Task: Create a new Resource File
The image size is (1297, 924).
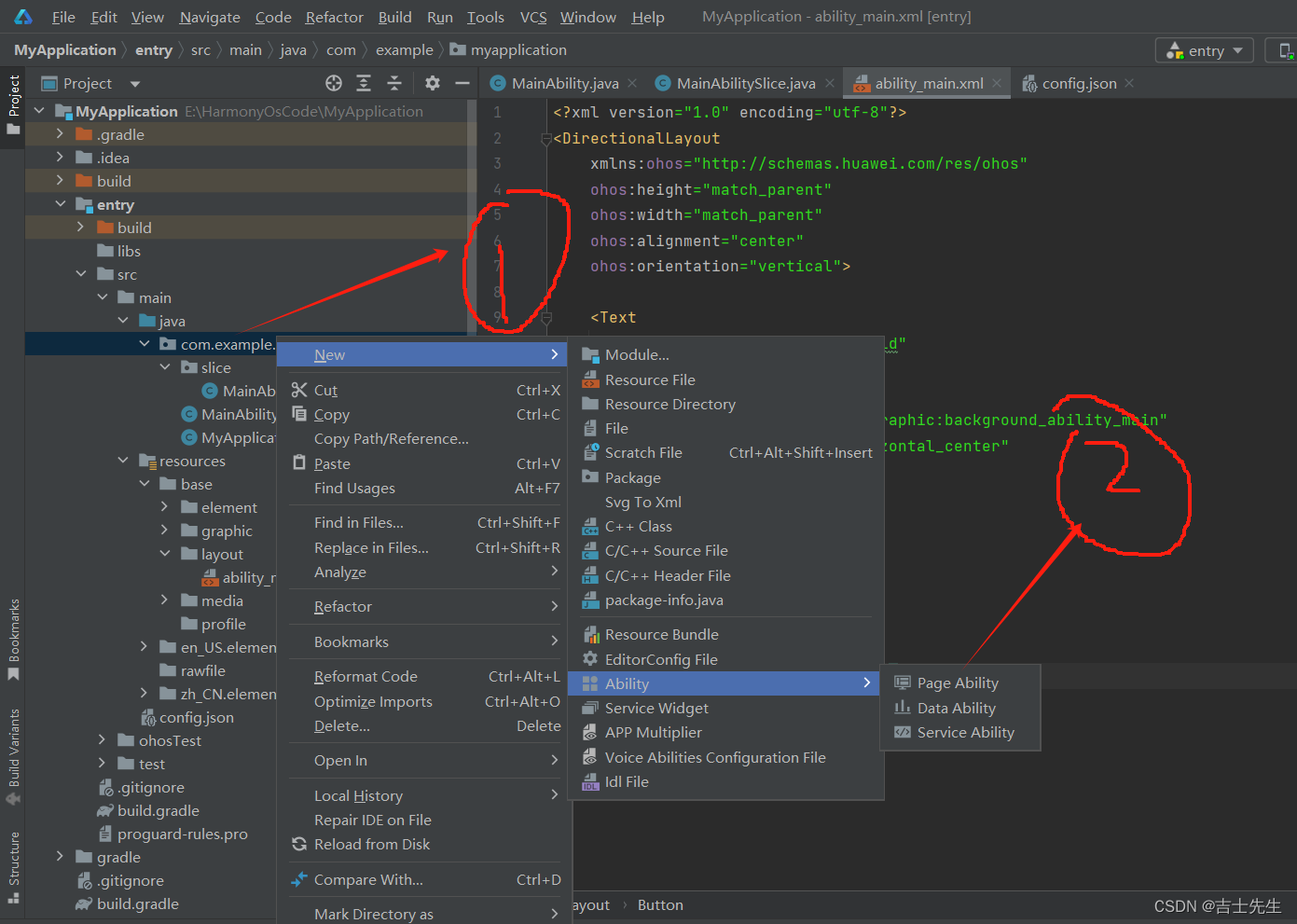Action: (x=726, y=379)
